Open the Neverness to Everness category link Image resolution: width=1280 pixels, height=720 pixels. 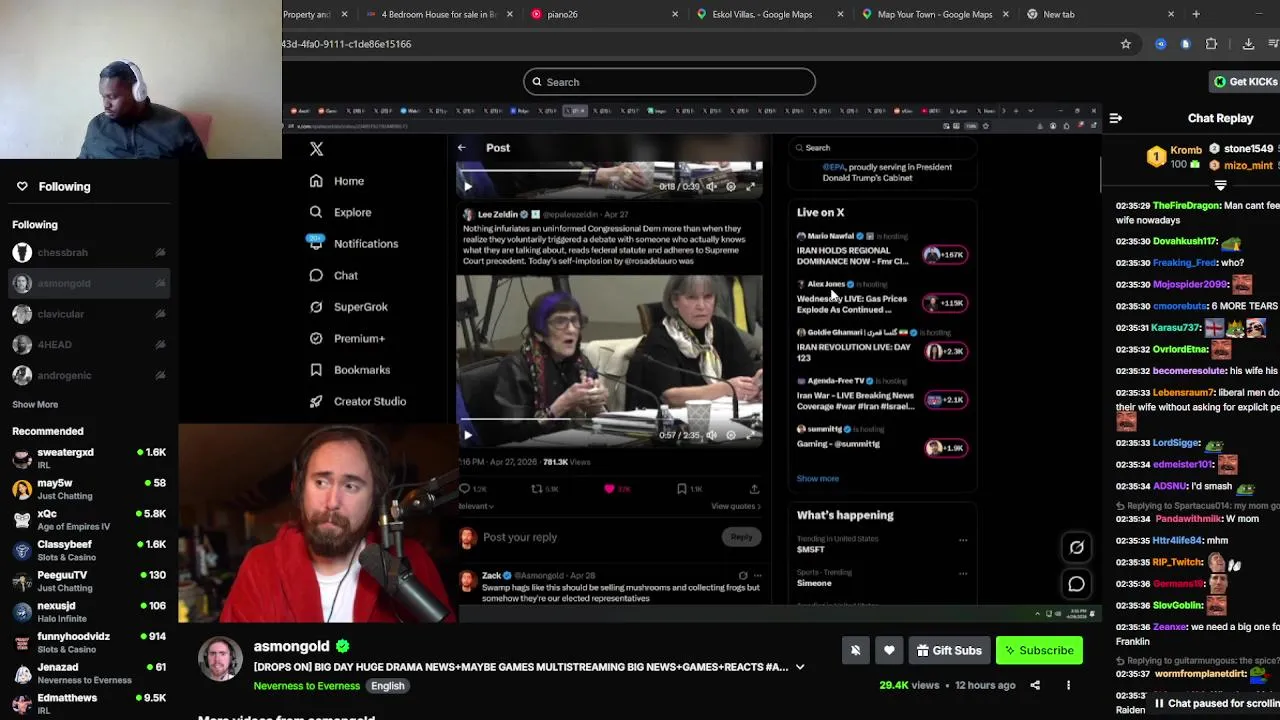coord(307,686)
